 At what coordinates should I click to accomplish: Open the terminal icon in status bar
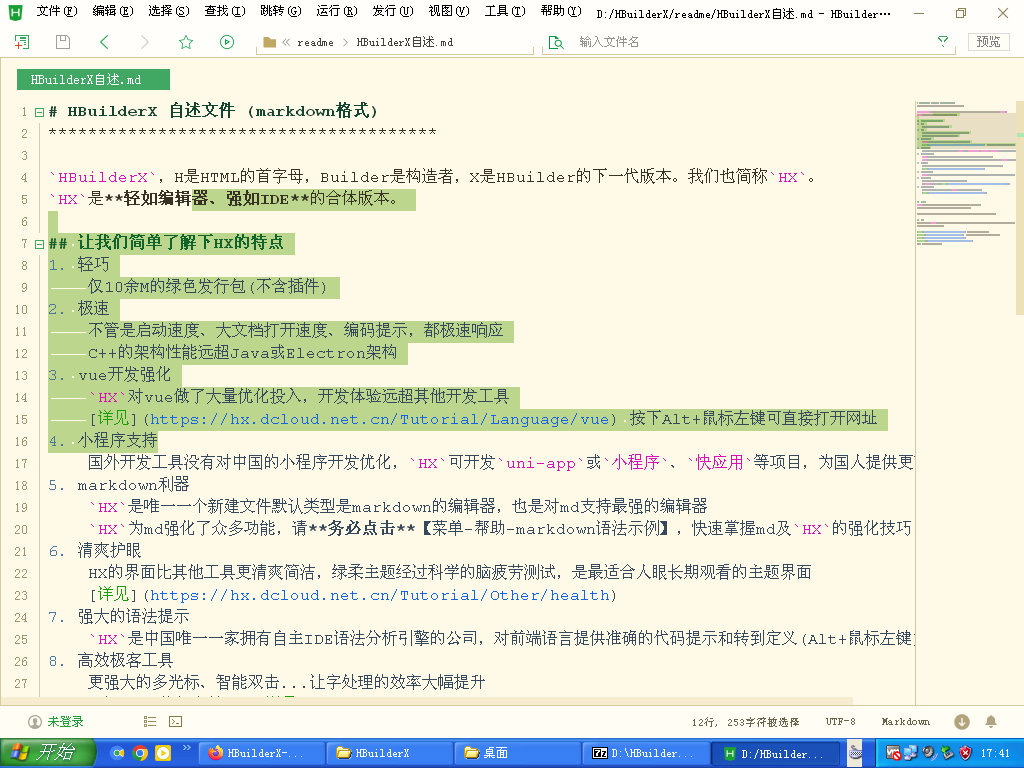tap(175, 721)
